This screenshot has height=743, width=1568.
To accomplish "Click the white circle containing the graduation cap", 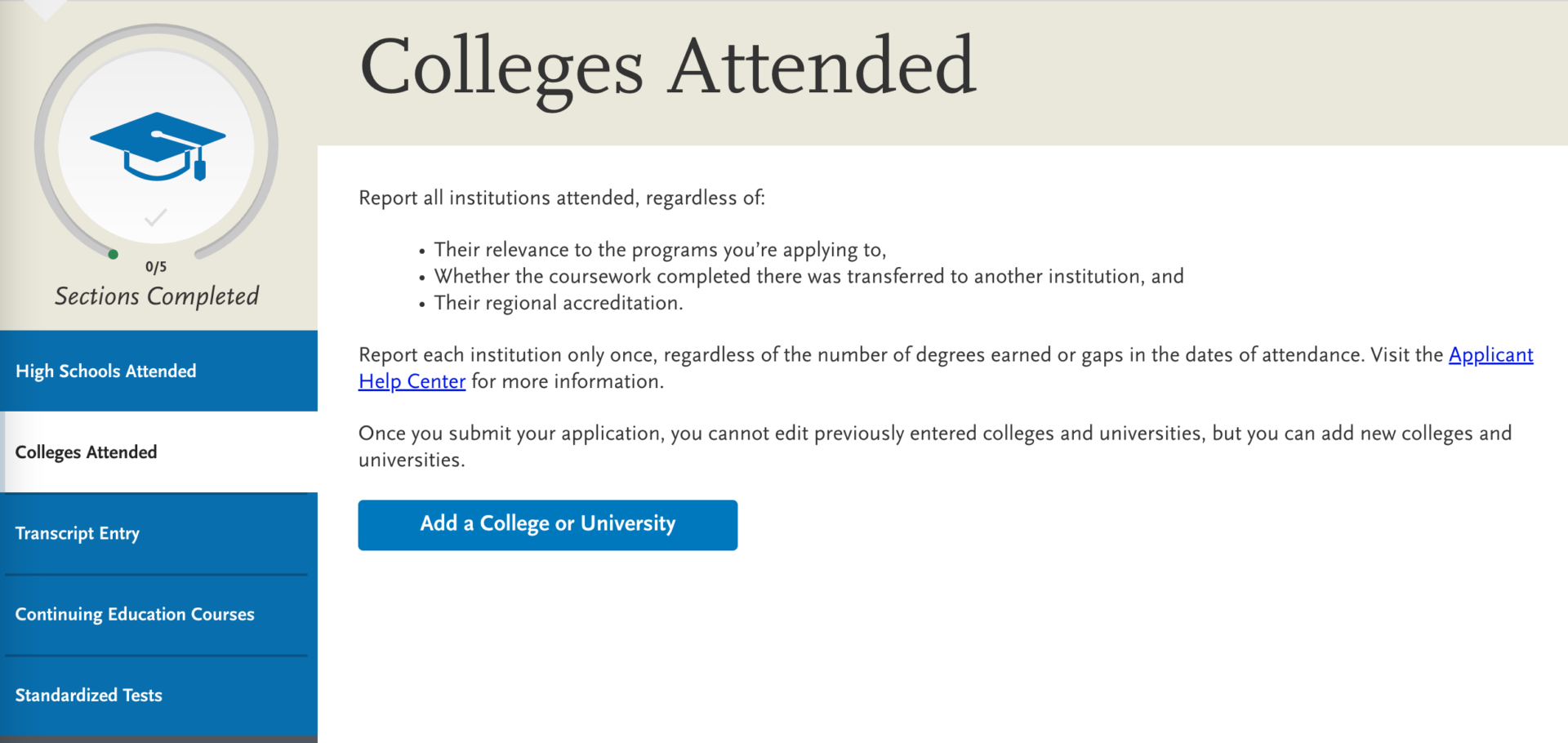I will (157, 147).
